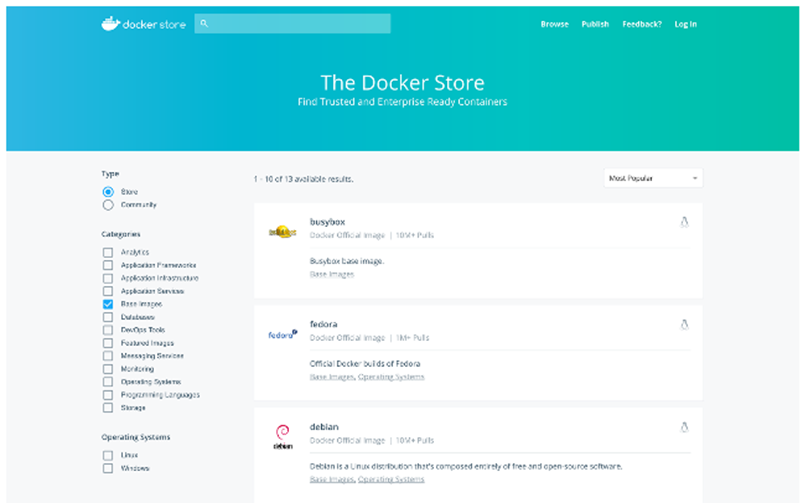Click Base Images tag under debian
This screenshot has height=503, width=803.
coord(331,479)
